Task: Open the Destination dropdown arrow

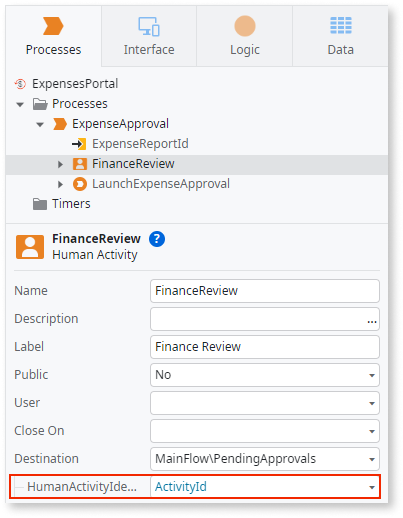Action: (x=372, y=459)
